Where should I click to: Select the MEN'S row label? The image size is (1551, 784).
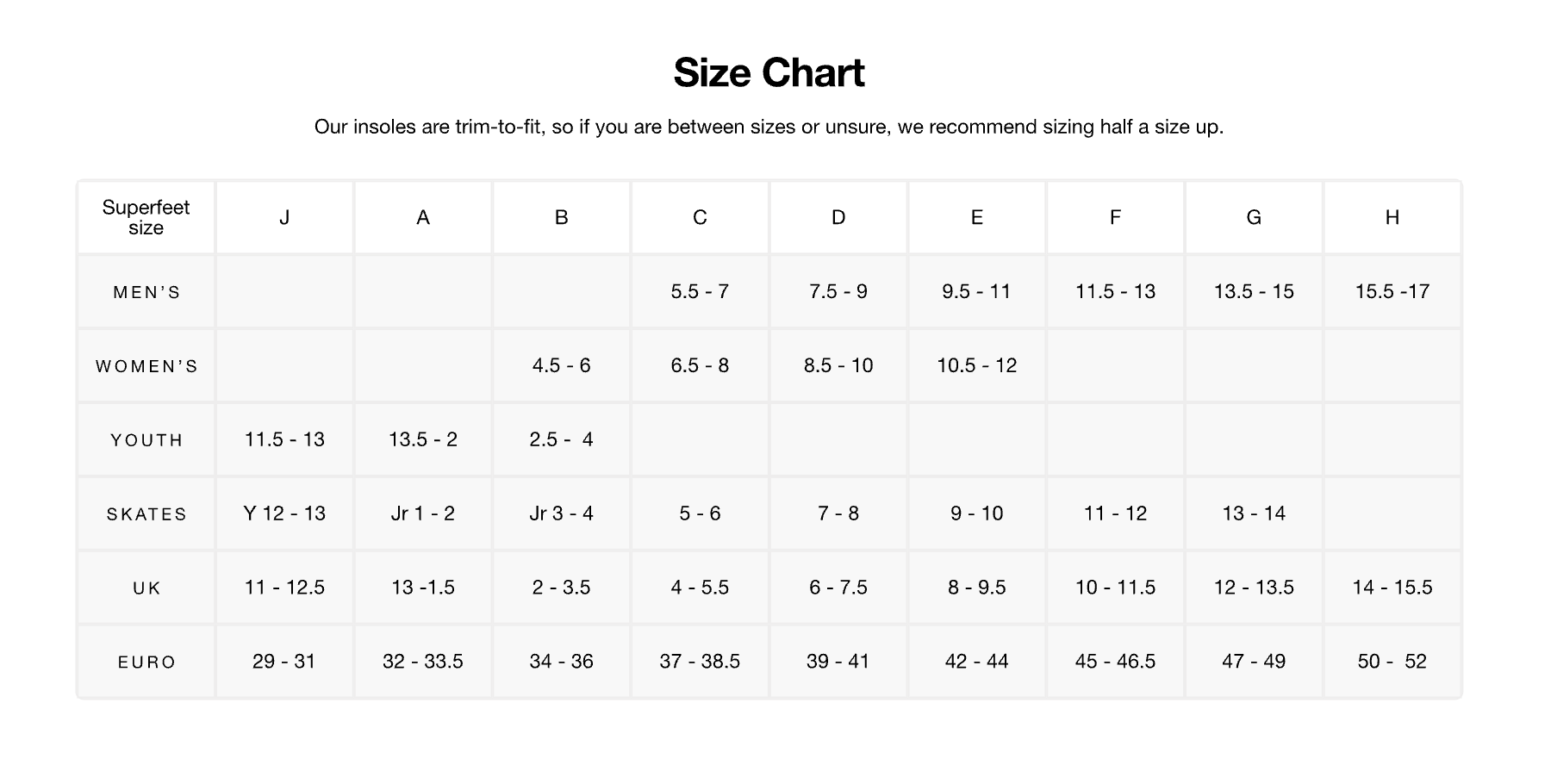coord(146,292)
